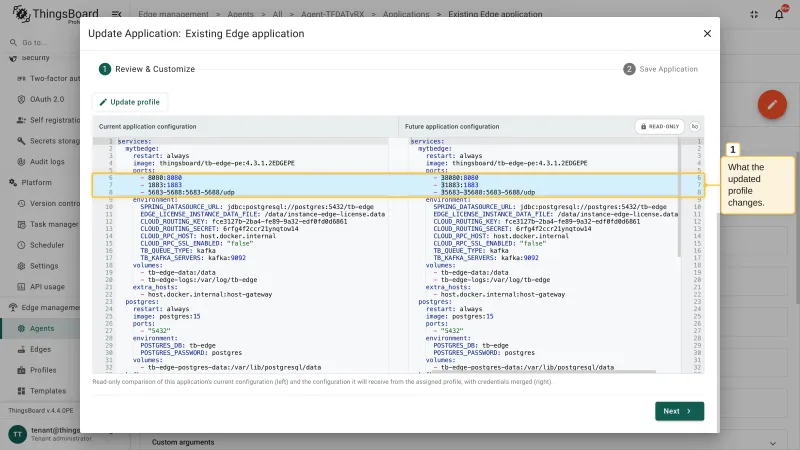Click the Go to search field
Viewport: 800px width, 450px height.
pyautogui.click(x=43, y=42)
